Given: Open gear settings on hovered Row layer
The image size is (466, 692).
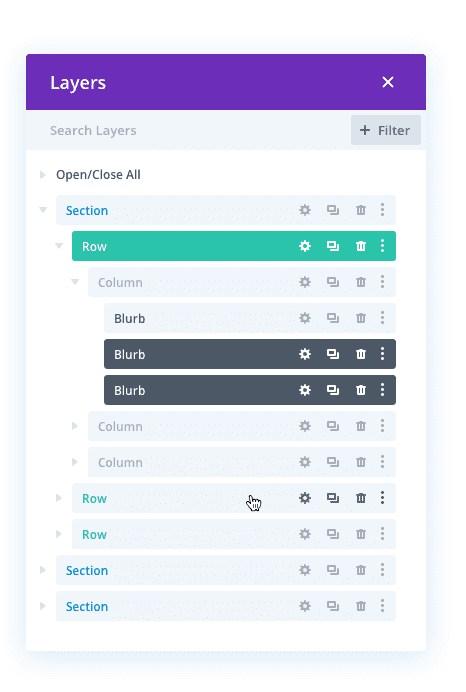Looking at the screenshot, I should point(304,498).
